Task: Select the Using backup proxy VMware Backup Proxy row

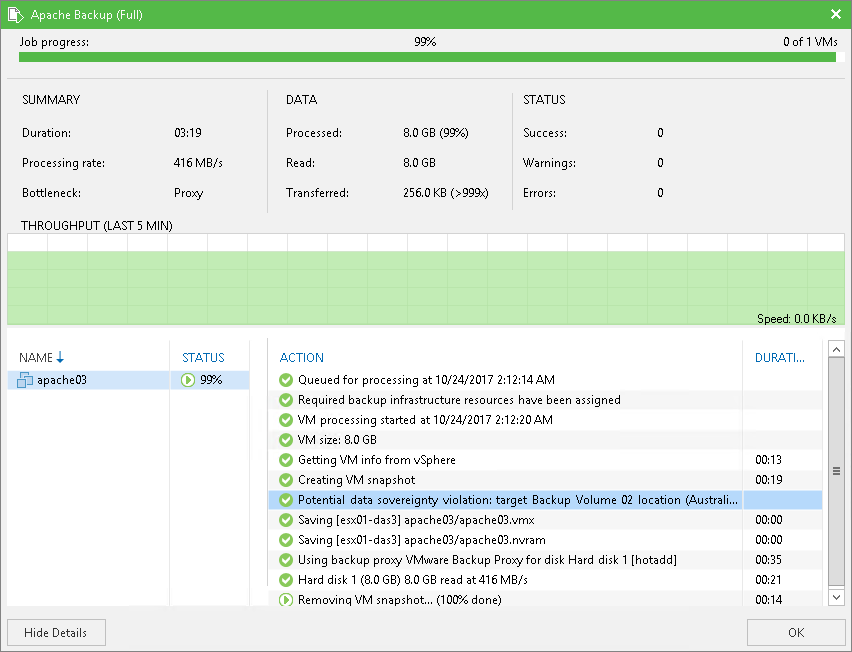Action: click(545, 560)
